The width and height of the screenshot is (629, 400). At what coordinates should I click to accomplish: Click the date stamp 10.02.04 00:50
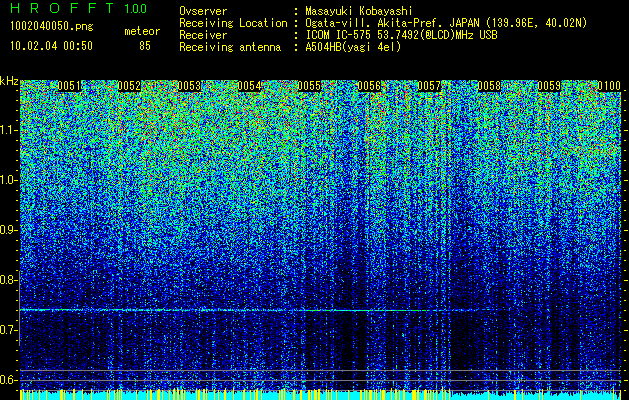click(51, 45)
